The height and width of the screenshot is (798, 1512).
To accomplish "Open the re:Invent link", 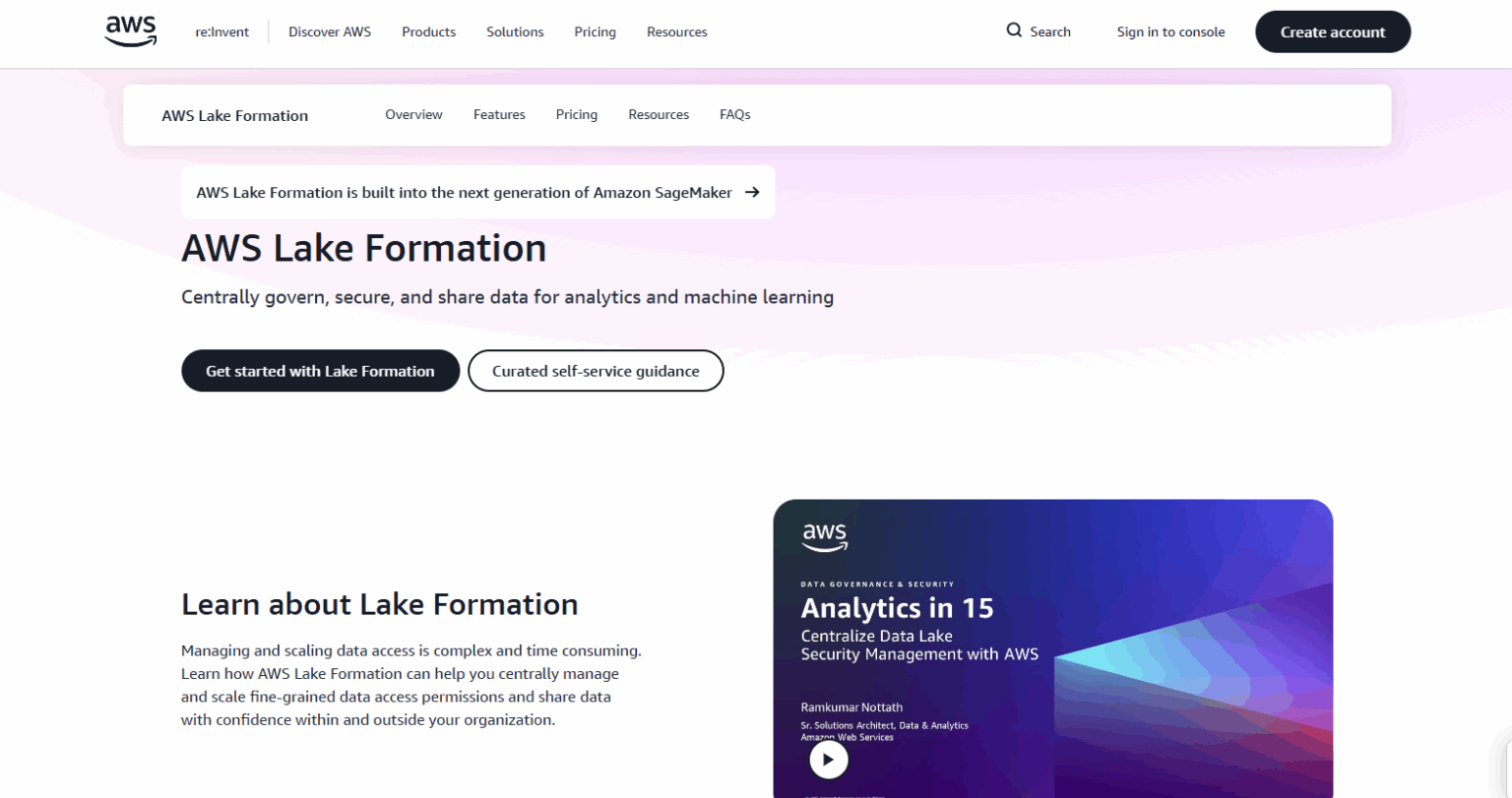I will [x=222, y=31].
